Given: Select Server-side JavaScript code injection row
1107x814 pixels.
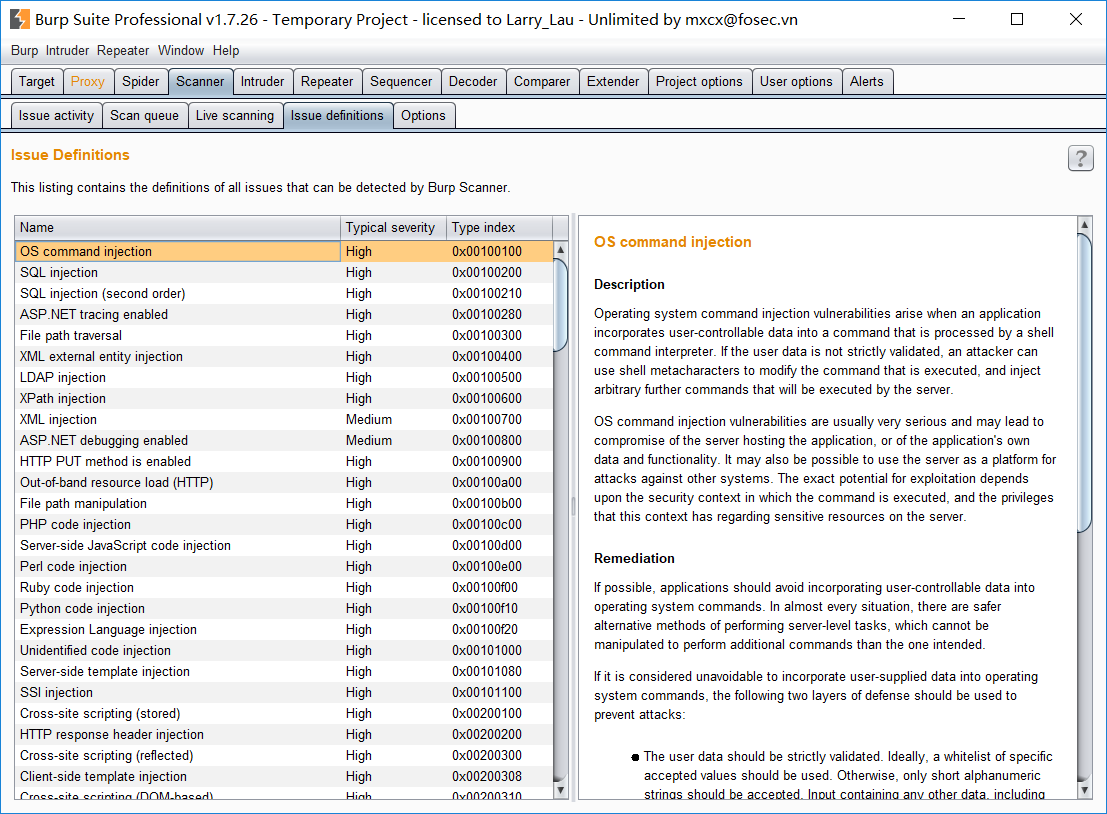Looking at the screenshot, I should pos(284,546).
